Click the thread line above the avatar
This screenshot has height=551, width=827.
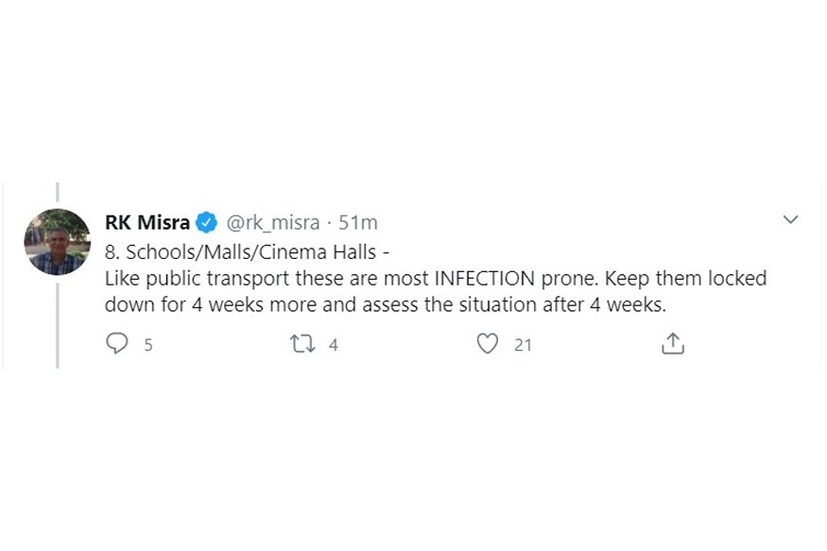[x=57, y=194]
